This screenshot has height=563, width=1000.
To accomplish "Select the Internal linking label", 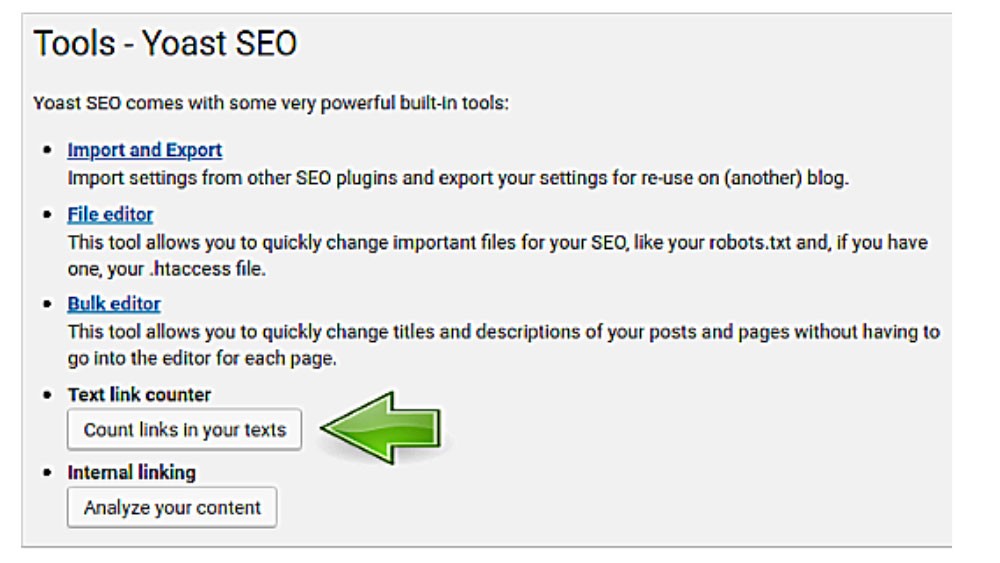I will [x=131, y=471].
